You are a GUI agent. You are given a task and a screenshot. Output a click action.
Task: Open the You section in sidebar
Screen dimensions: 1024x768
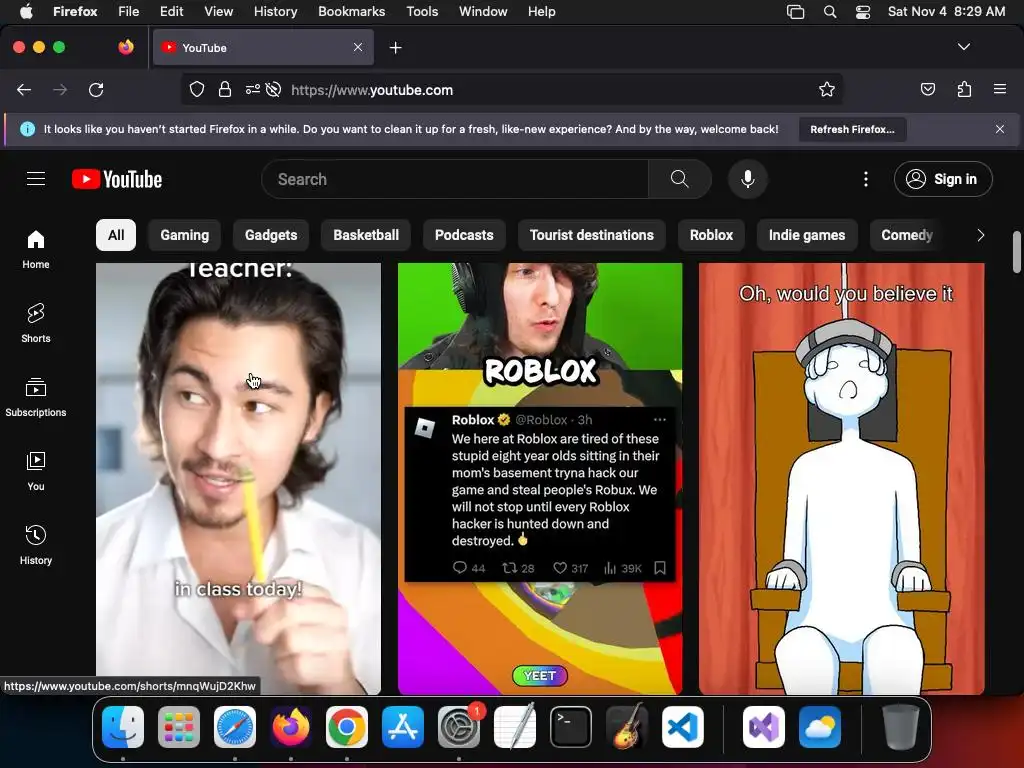36,471
